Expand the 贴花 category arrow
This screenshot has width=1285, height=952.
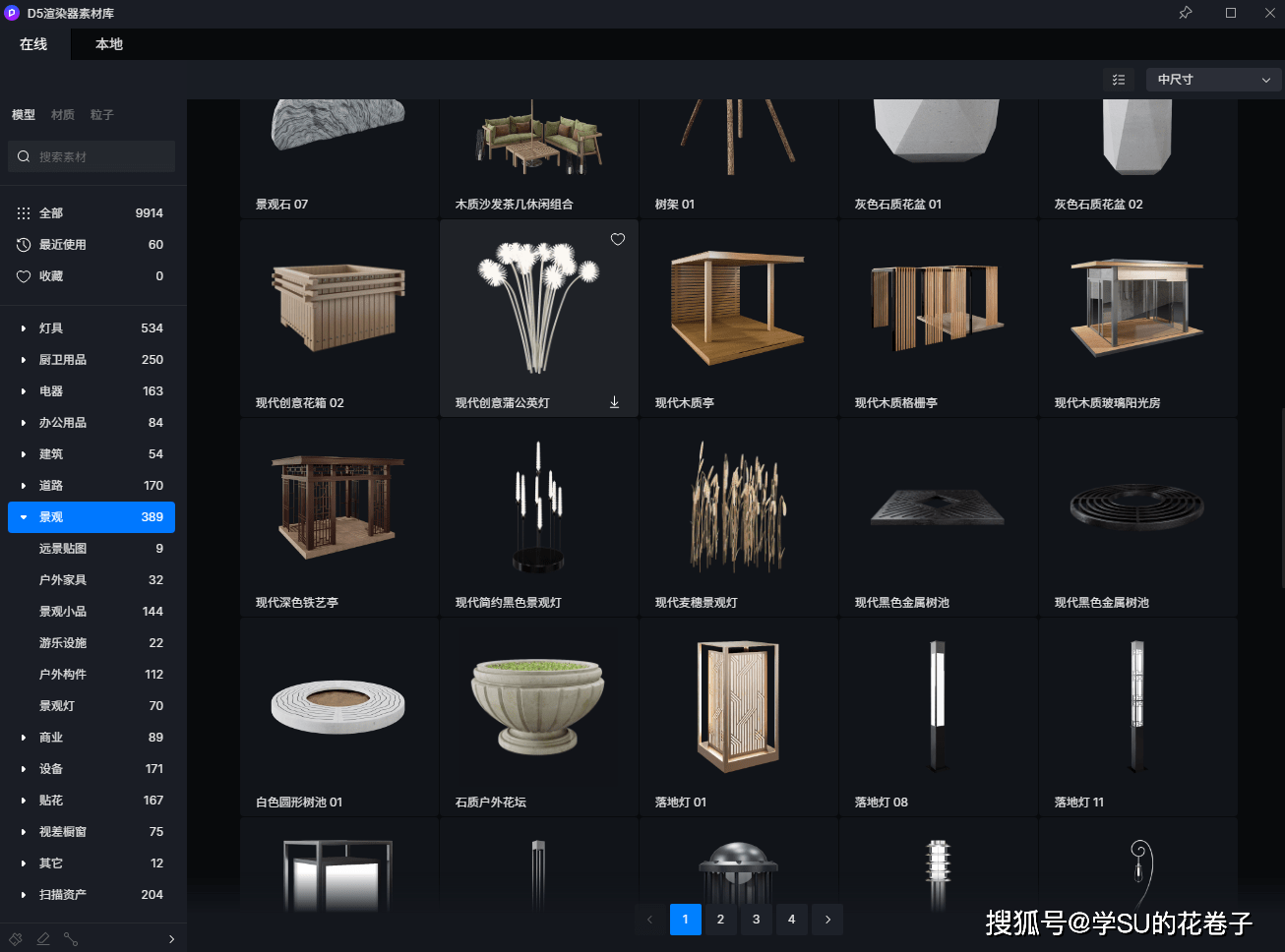pyautogui.click(x=24, y=801)
